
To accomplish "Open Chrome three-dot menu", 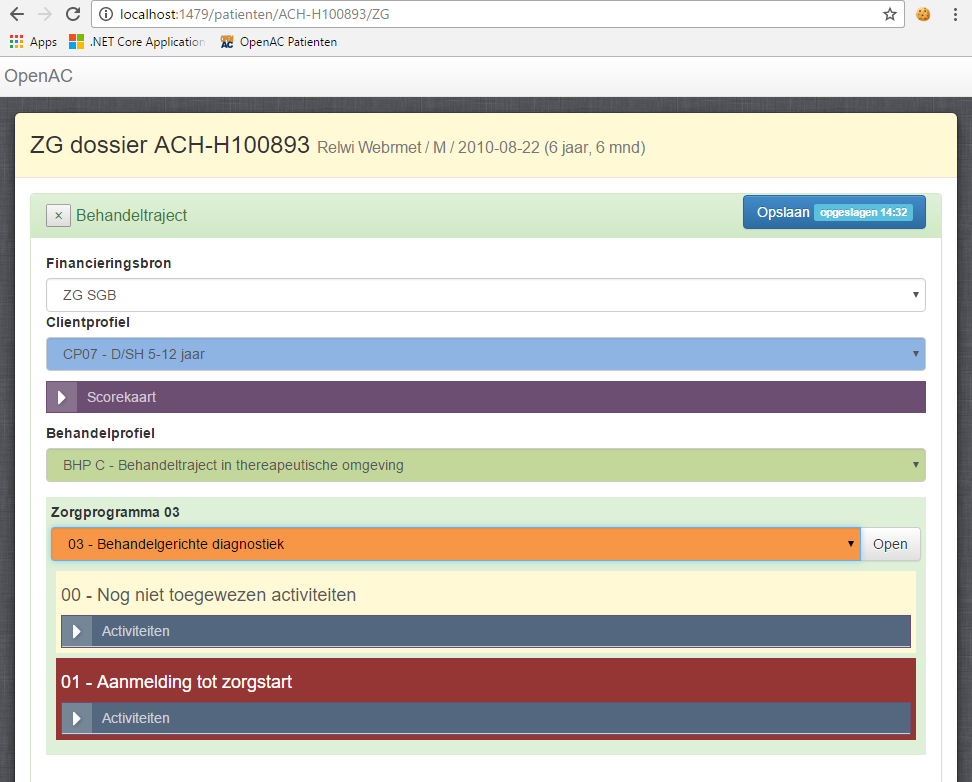I will 955,14.
